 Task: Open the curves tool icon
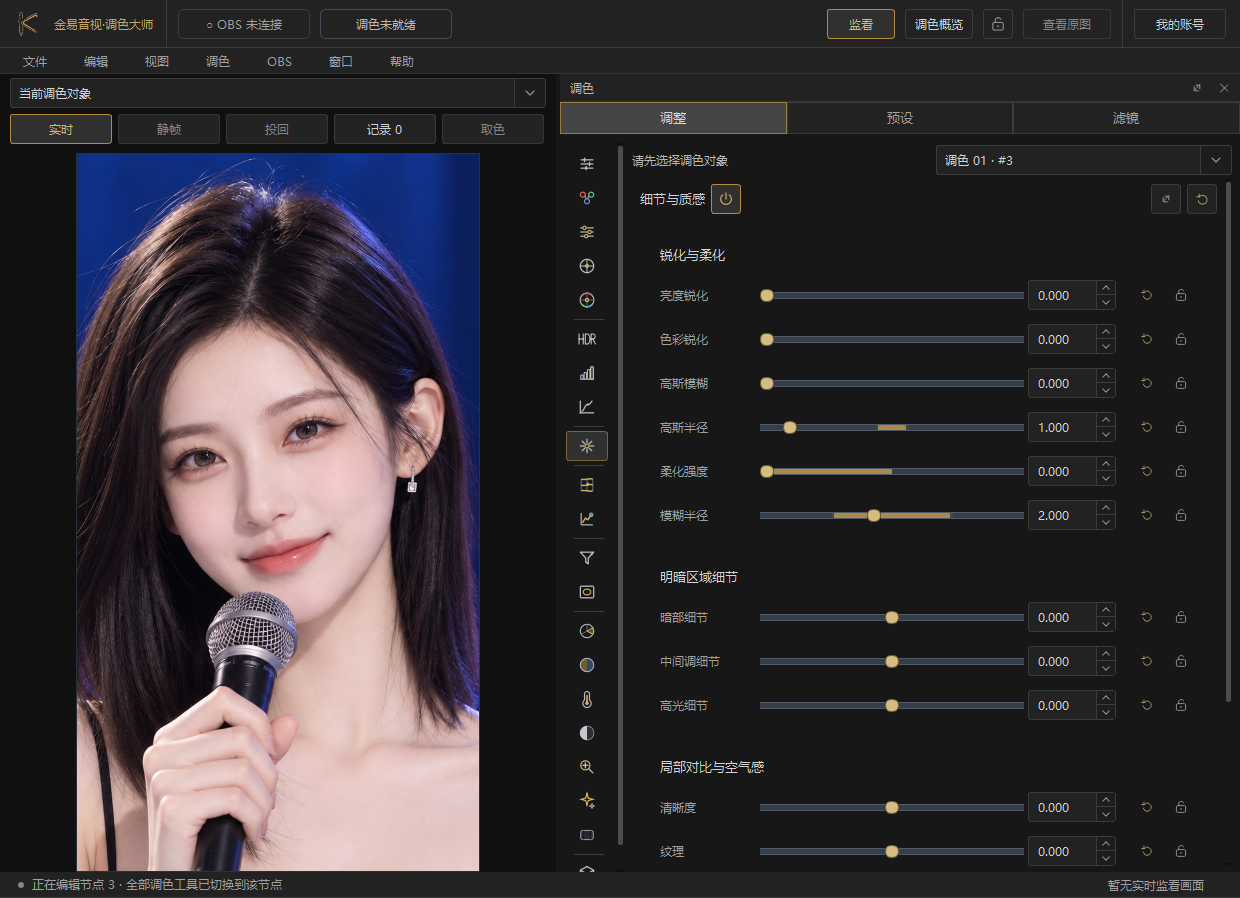[x=587, y=407]
